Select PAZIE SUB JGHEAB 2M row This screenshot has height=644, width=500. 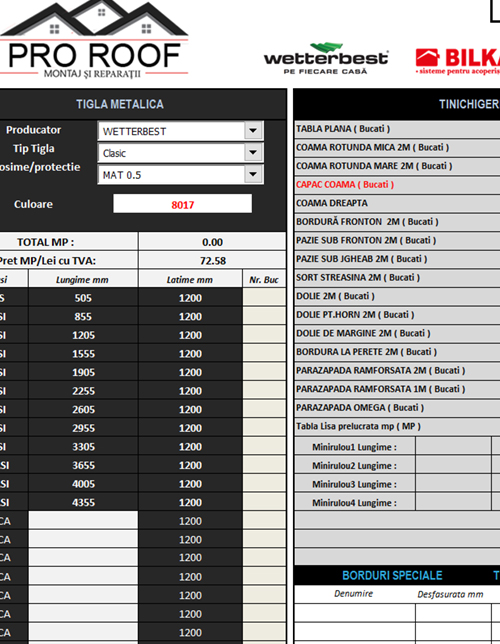coord(397,259)
